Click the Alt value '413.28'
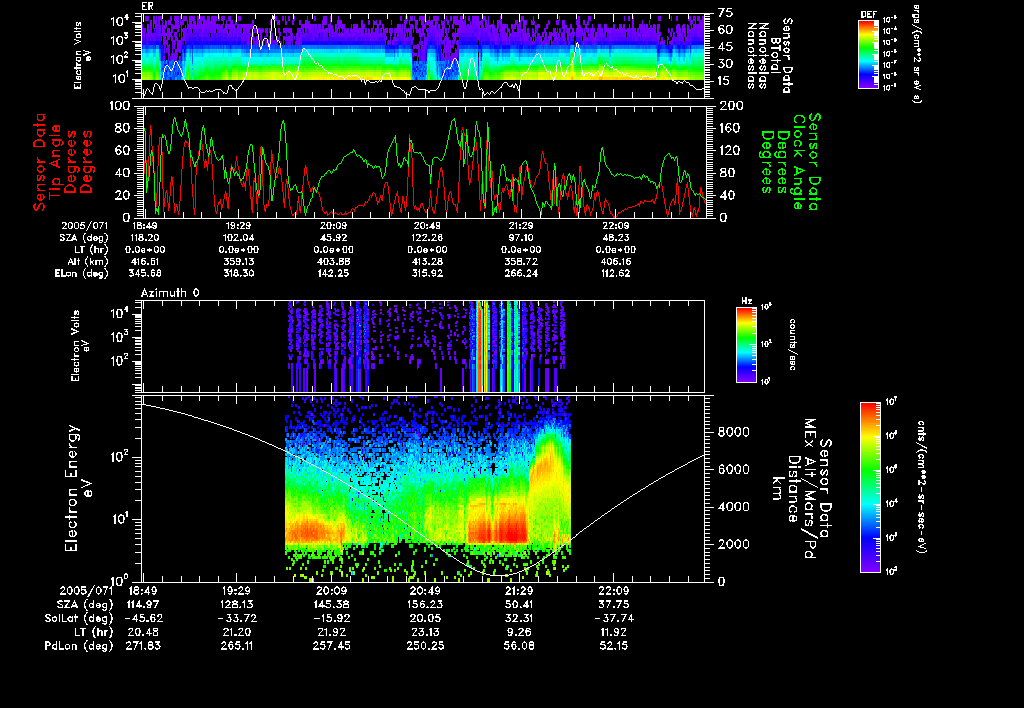Screen dimensions: 1024x708 click(x=426, y=262)
